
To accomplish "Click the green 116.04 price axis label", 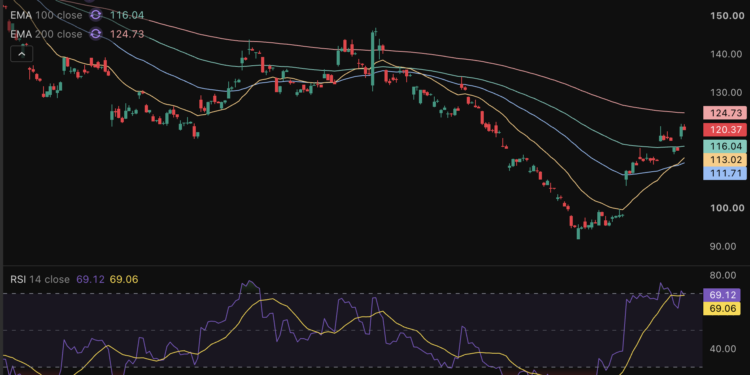I will point(725,146).
